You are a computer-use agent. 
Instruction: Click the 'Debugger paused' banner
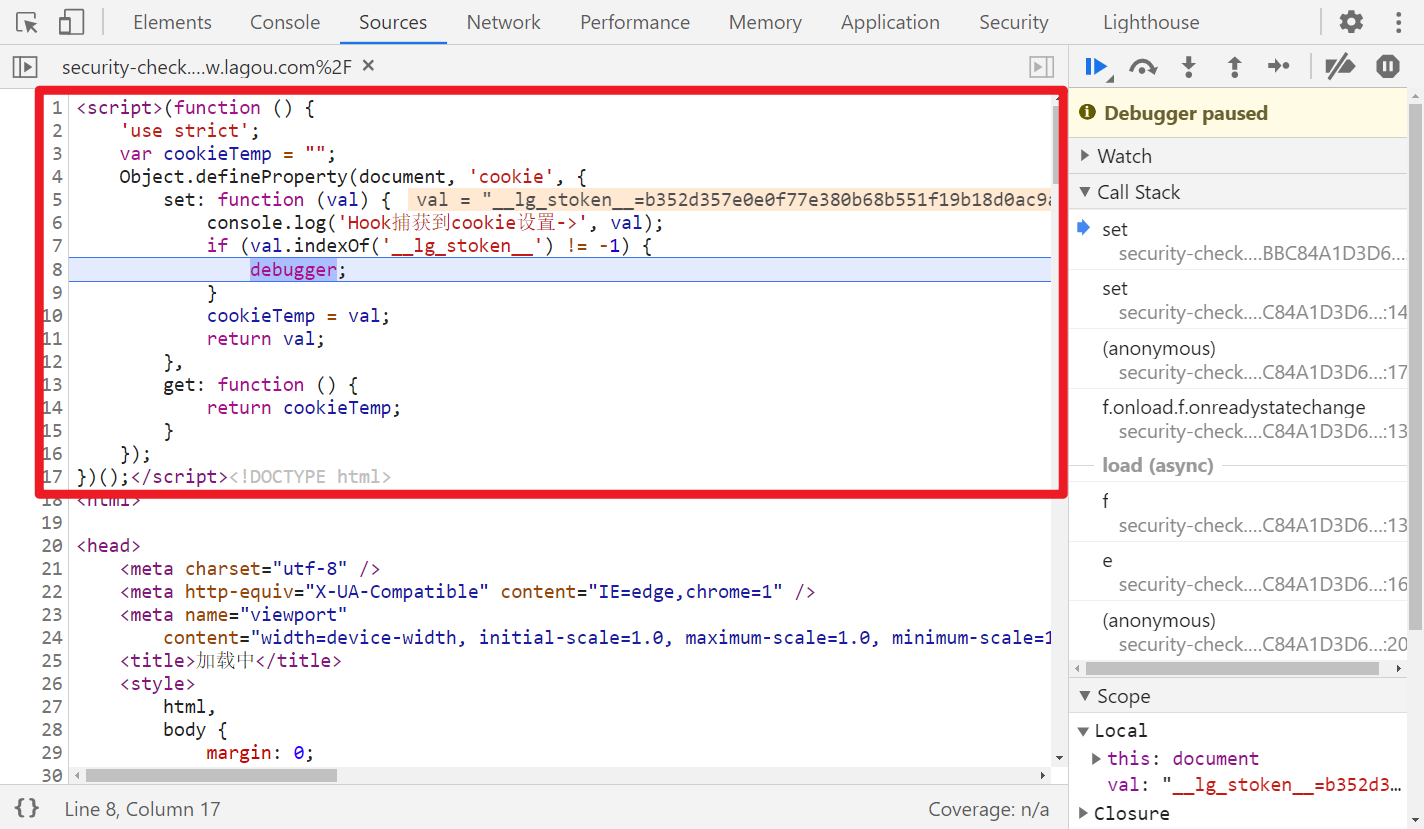tap(1239, 113)
